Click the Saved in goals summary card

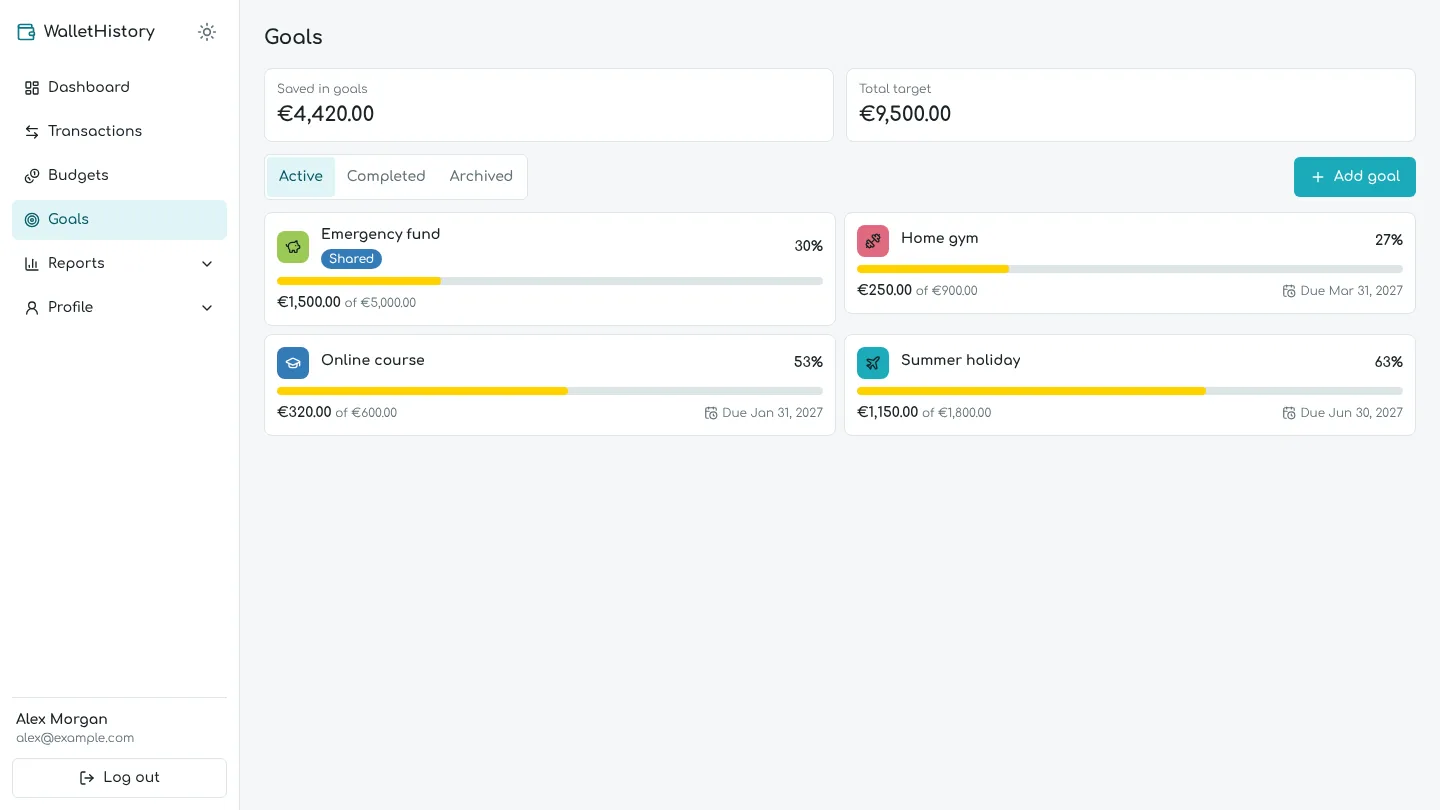click(549, 105)
